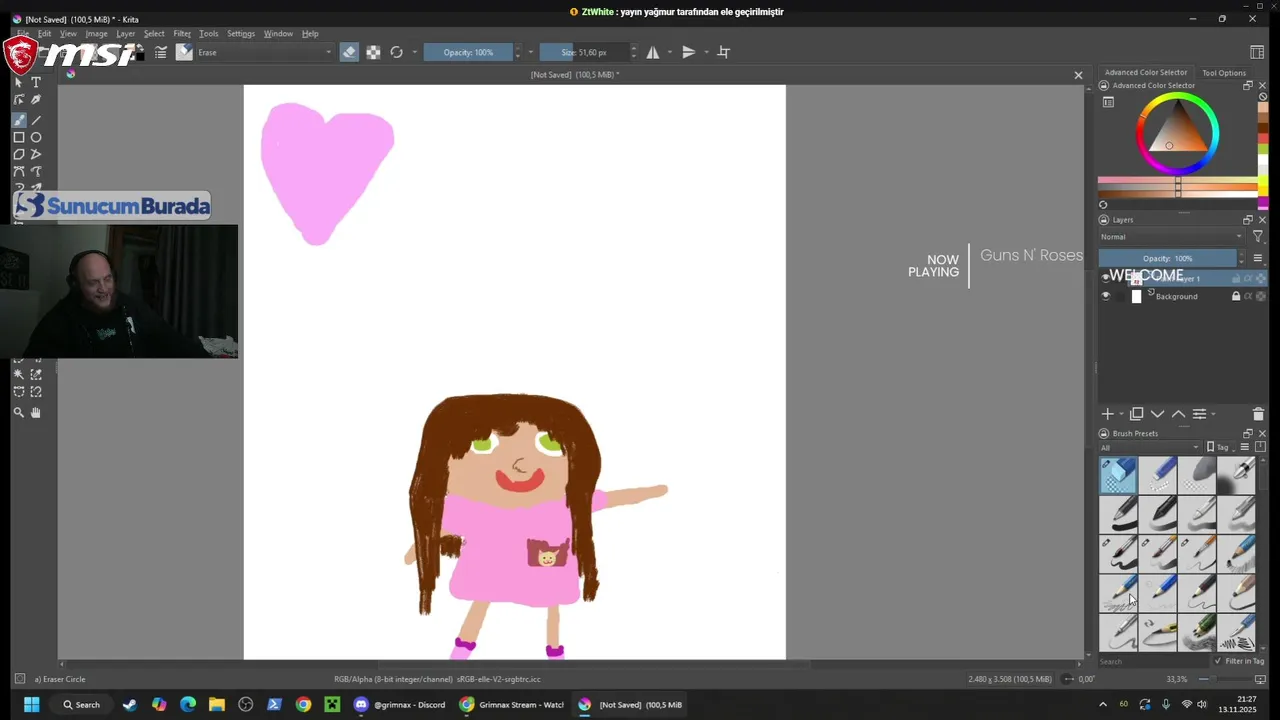Open File Explorer from the taskbar
The width and height of the screenshot is (1280, 720).
click(x=217, y=705)
